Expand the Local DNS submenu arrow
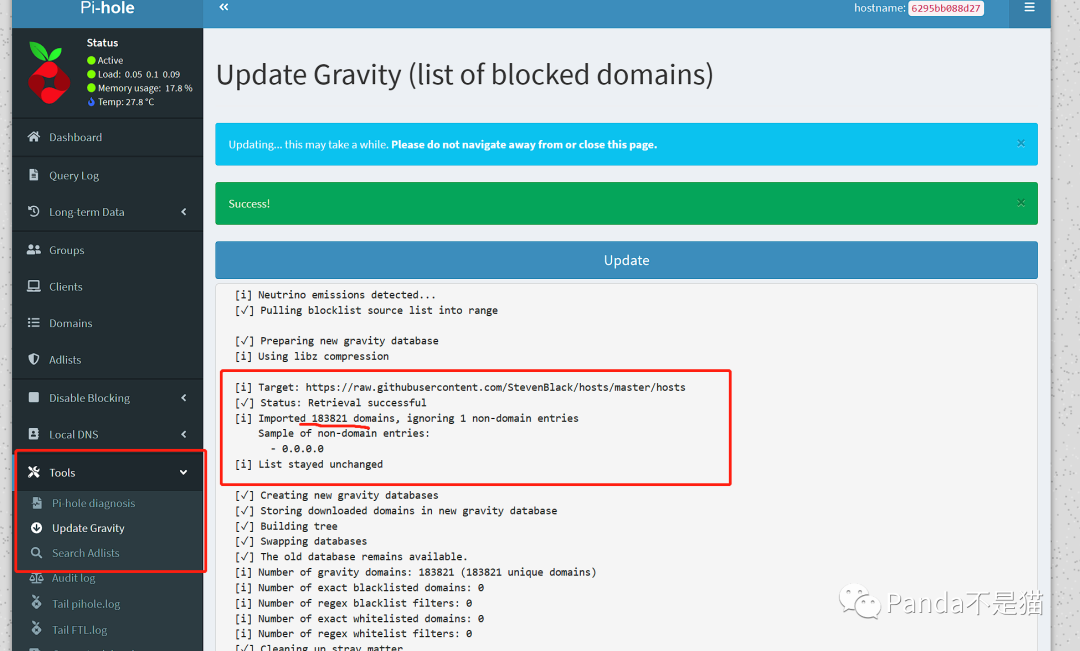Image resolution: width=1080 pixels, height=651 pixels. point(184,434)
